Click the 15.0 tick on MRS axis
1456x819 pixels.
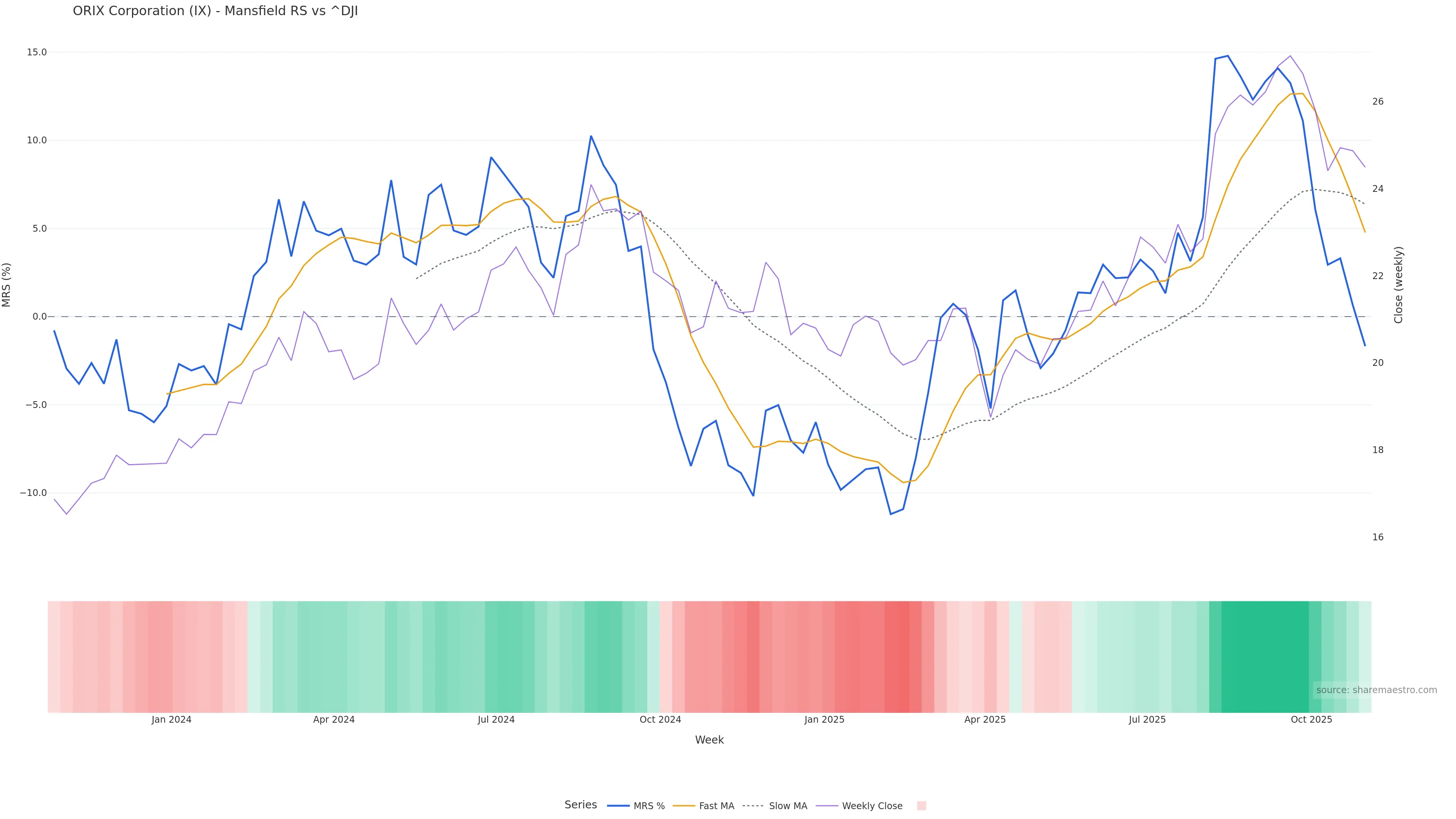pyautogui.click(x=37, y=52)
